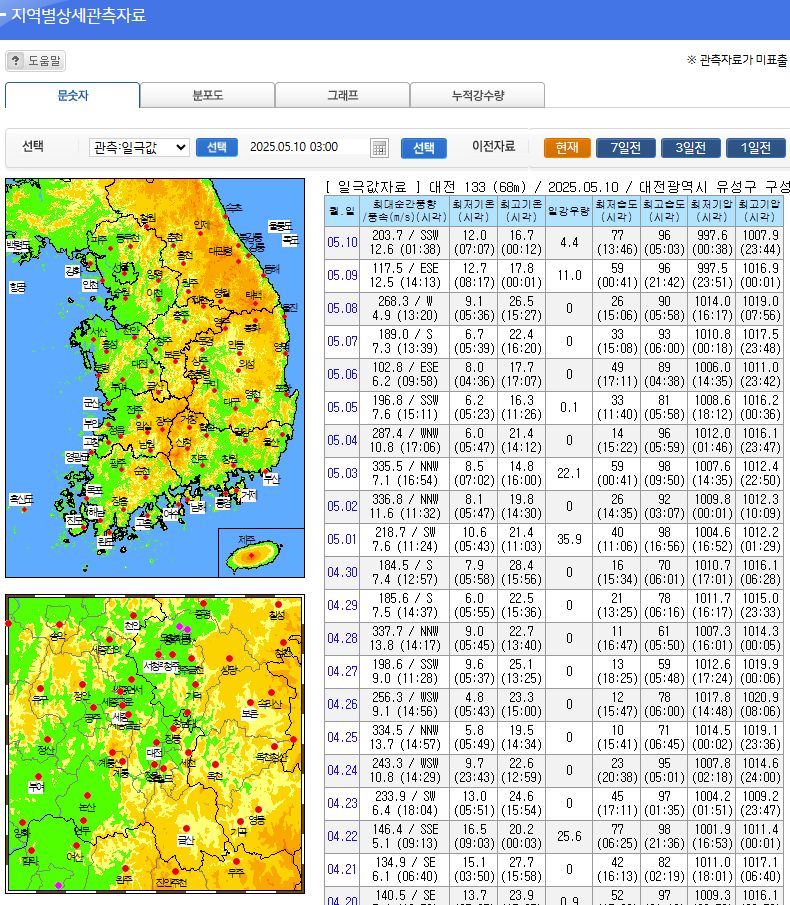
Task: Click 선택 button next to observation dropdown
Action: (216, 147)
